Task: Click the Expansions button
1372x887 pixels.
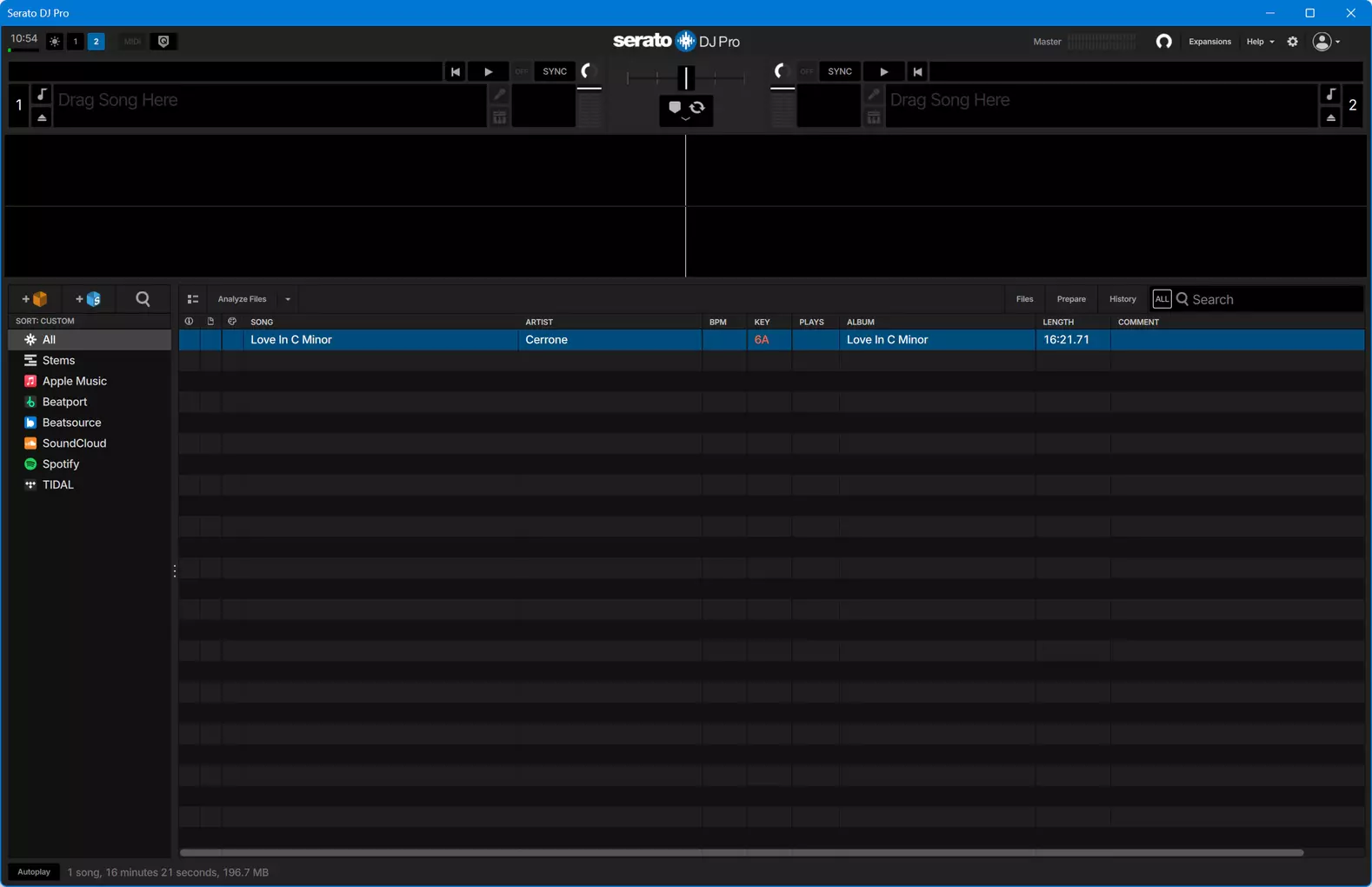Action: pos(1209,42)
